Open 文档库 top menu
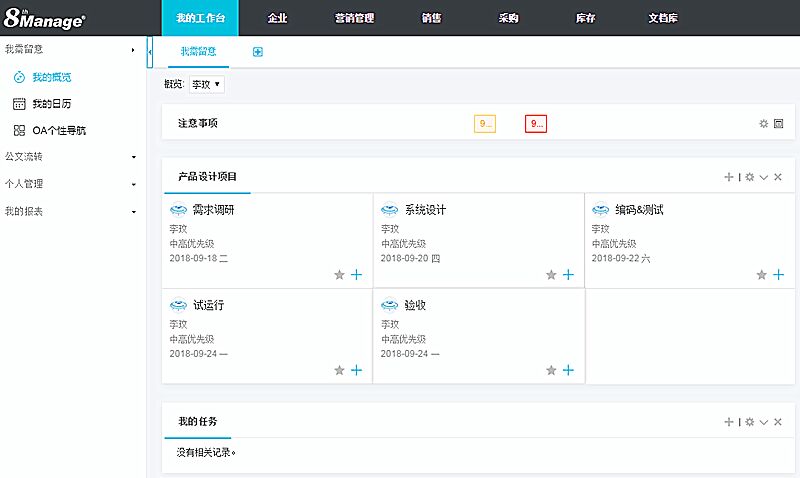 [663, 18]
